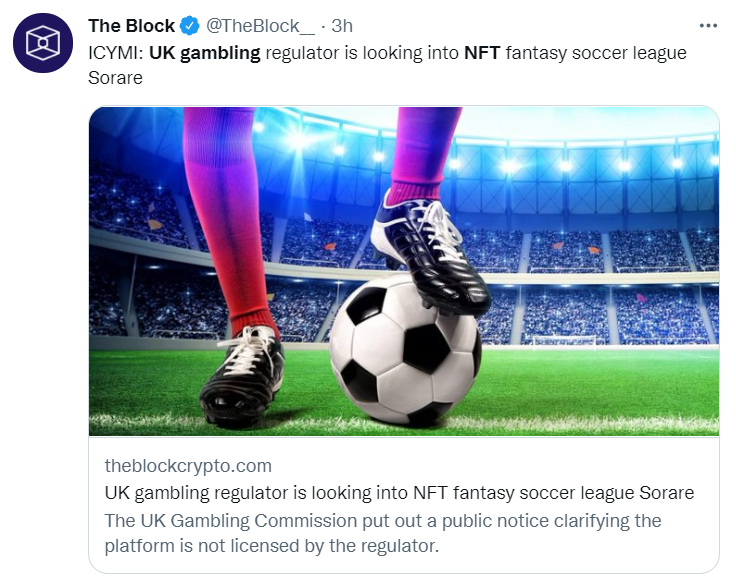The image size is (736, 582).
Task: Click the cleat resting on the ball
Action: click(x=429, y=253)
